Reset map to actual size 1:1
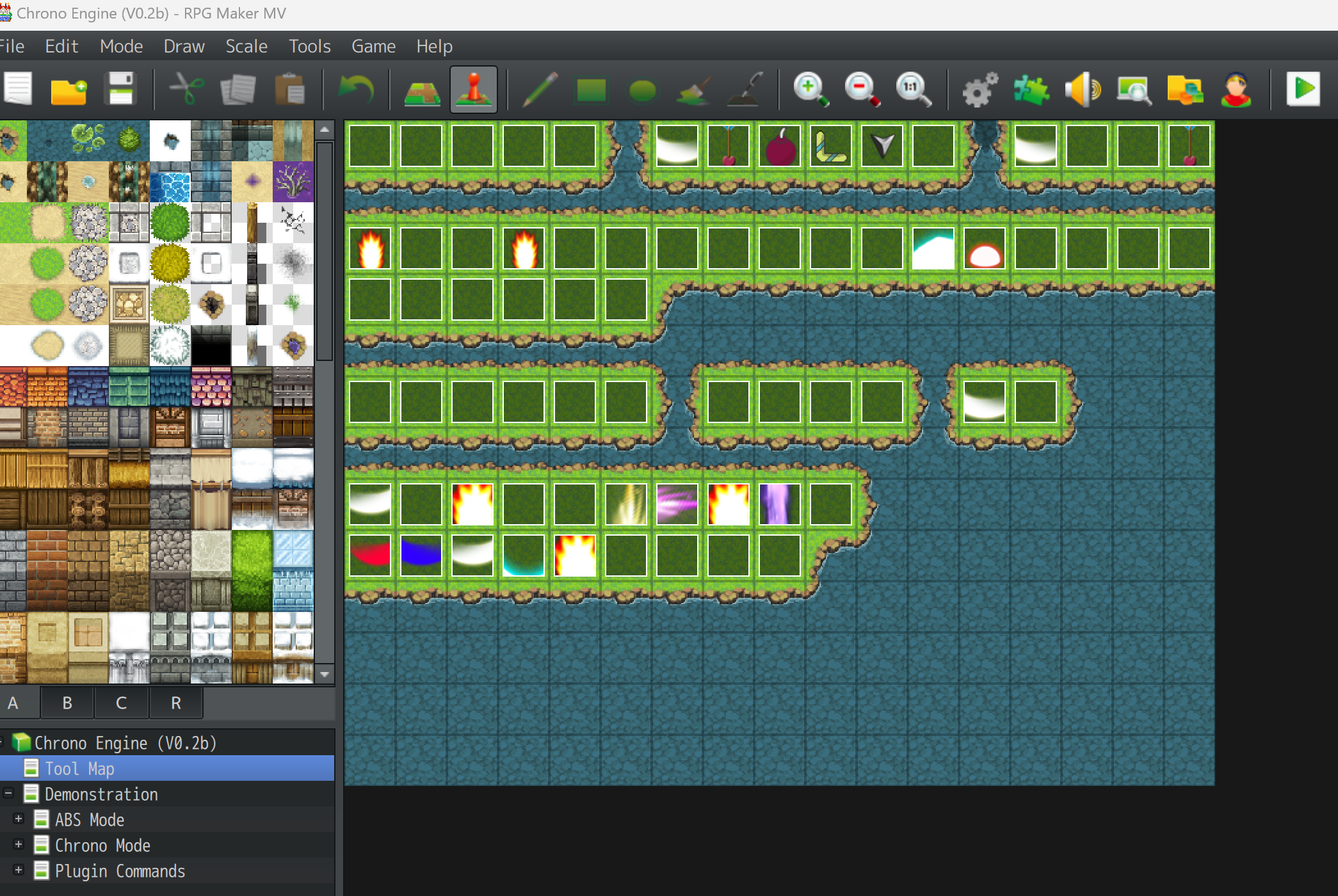The image size is (1338, 896). point(914,89)
